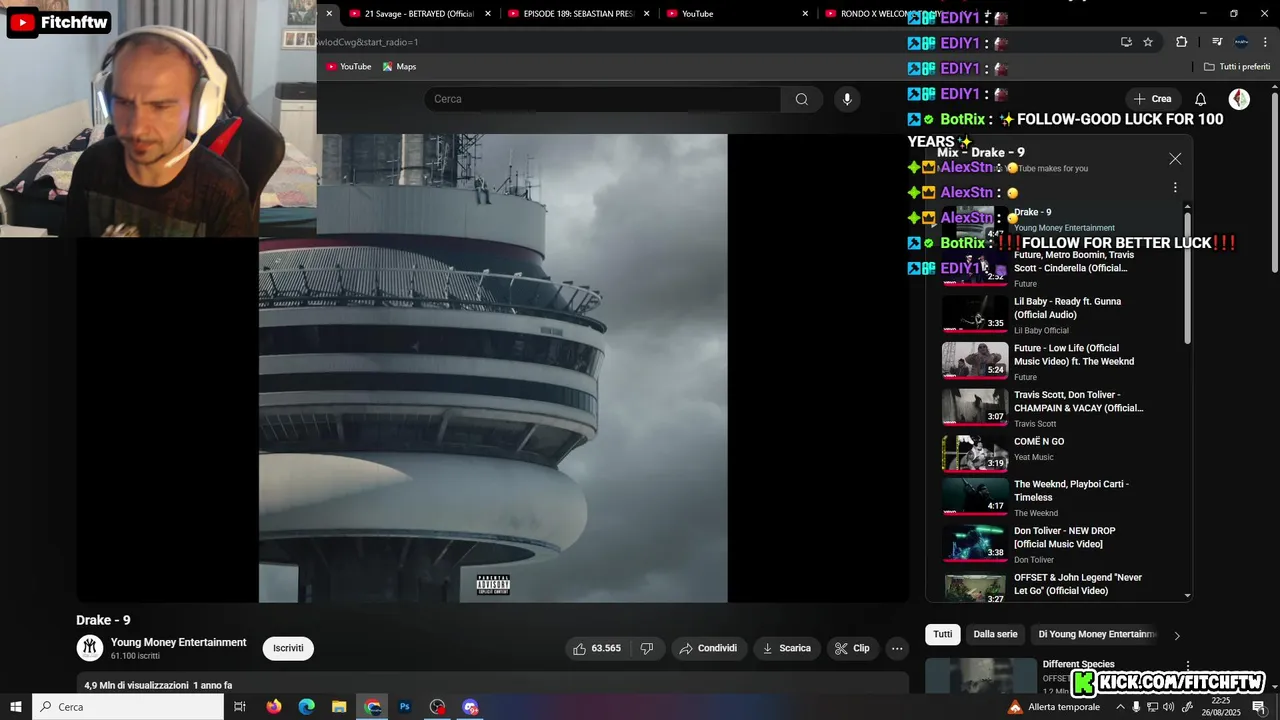This screenshot has width=1280, height=720.
Task: Open Chrome profile avatar
Action: [x=1241, y=42]
